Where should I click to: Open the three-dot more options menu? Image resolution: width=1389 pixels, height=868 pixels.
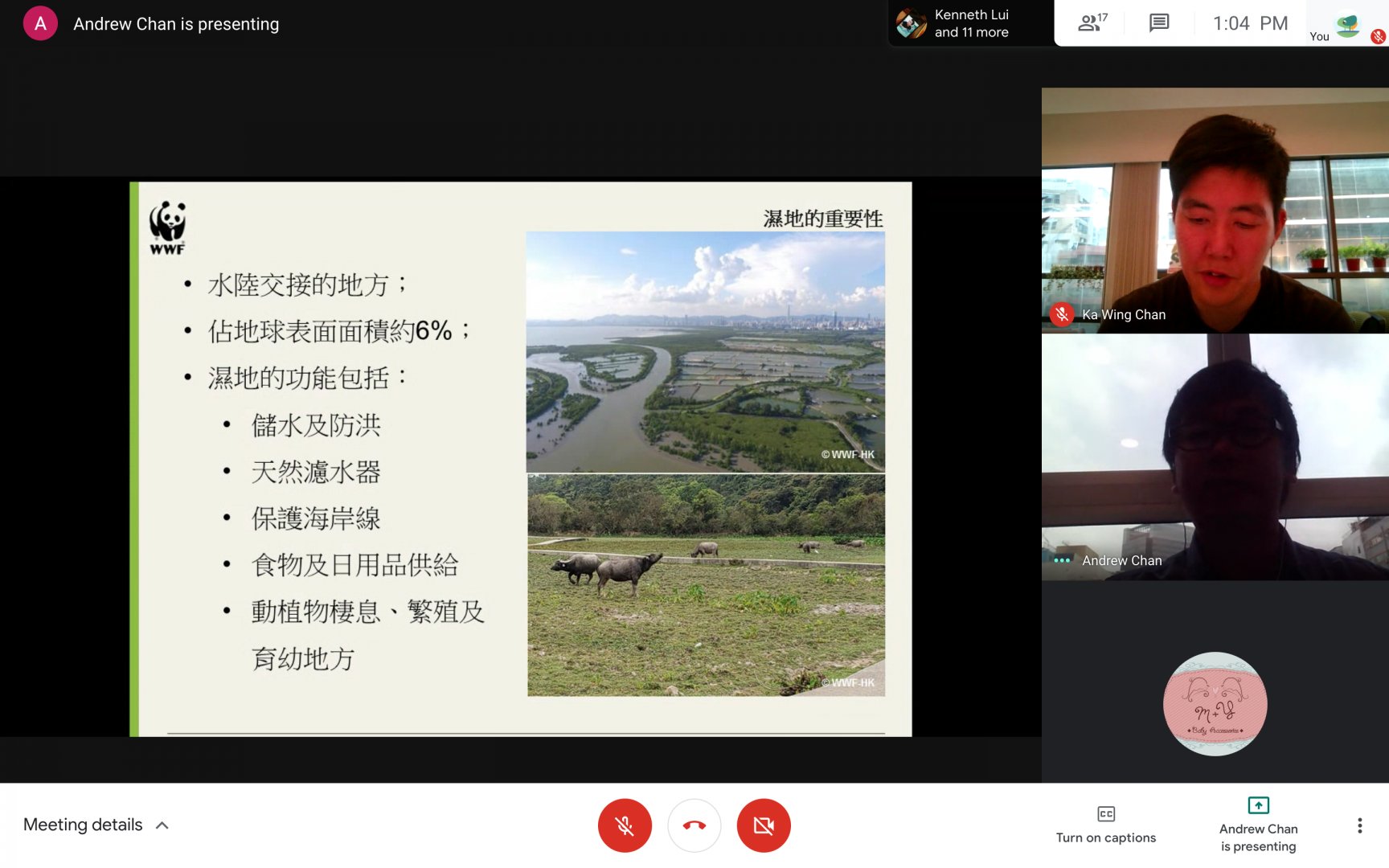click(x=1359, y=825)
